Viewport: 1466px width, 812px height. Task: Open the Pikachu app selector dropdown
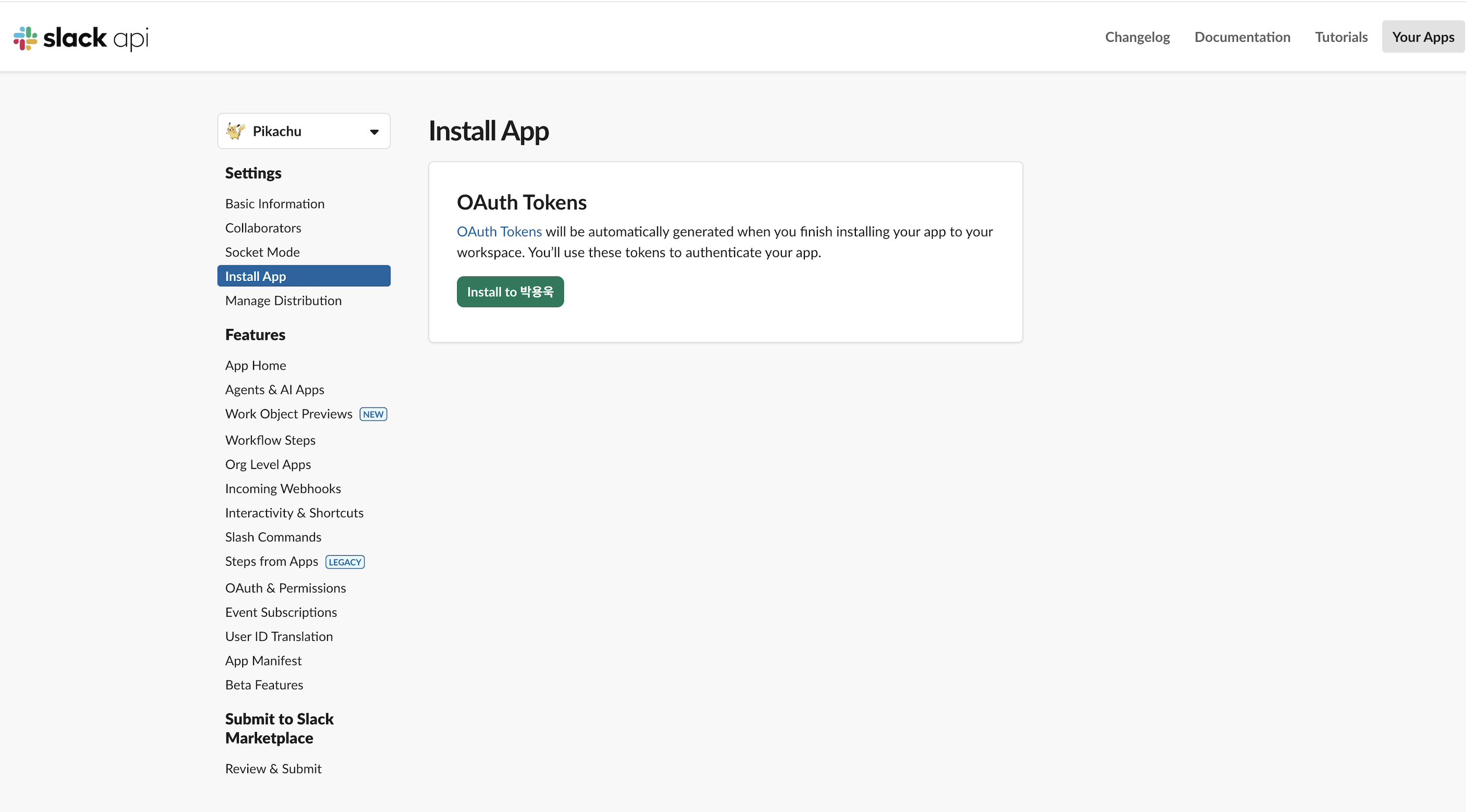pos(304,132)
